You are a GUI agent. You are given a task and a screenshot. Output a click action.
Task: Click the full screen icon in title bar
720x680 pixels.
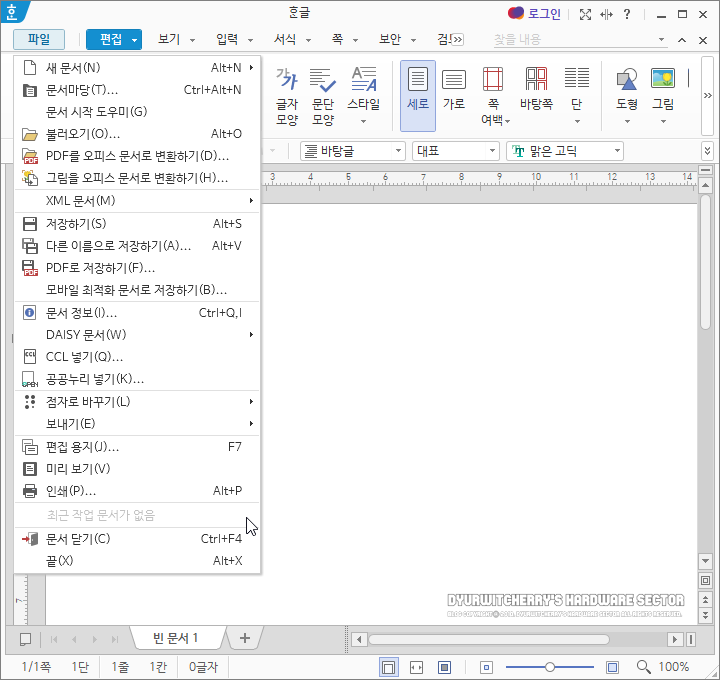(585, 14)
